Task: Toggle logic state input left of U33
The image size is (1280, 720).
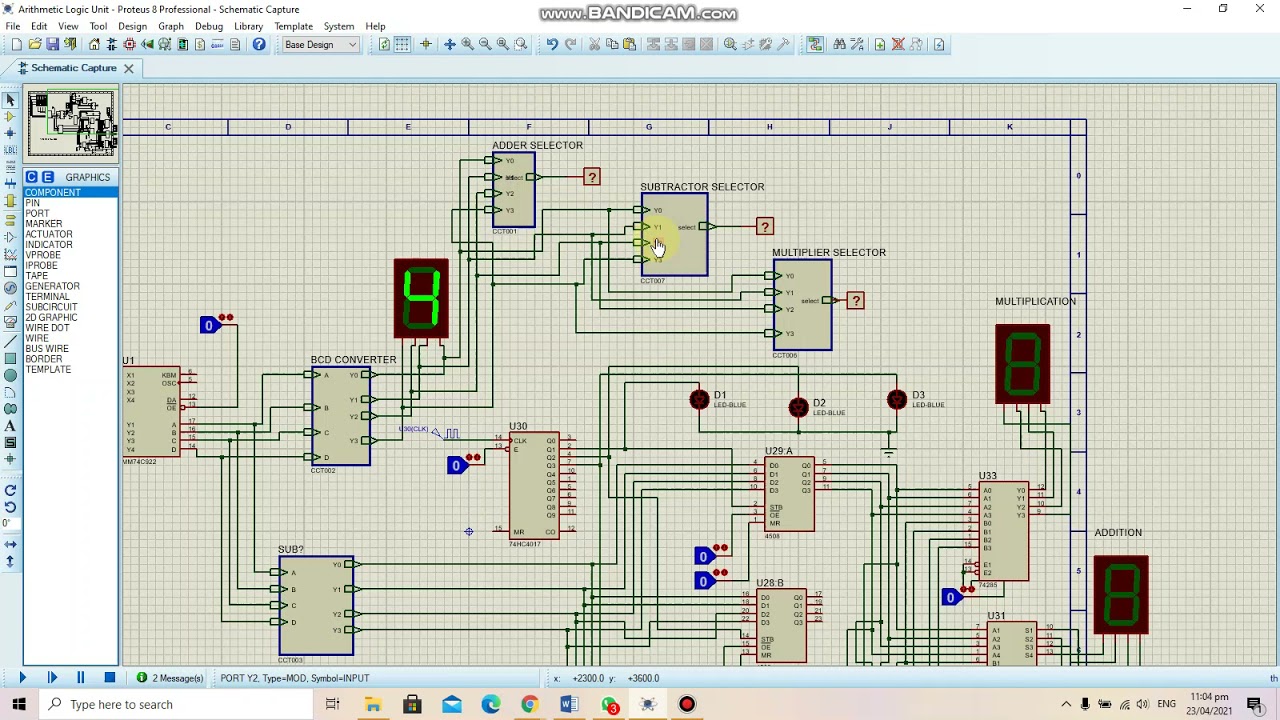Action: click(951, 597)
